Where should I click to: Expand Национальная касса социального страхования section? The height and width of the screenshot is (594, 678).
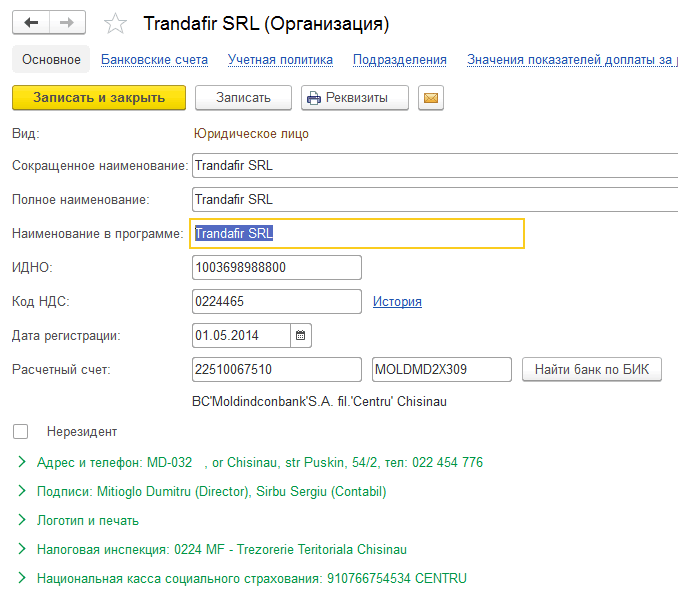tap(22, 578)
